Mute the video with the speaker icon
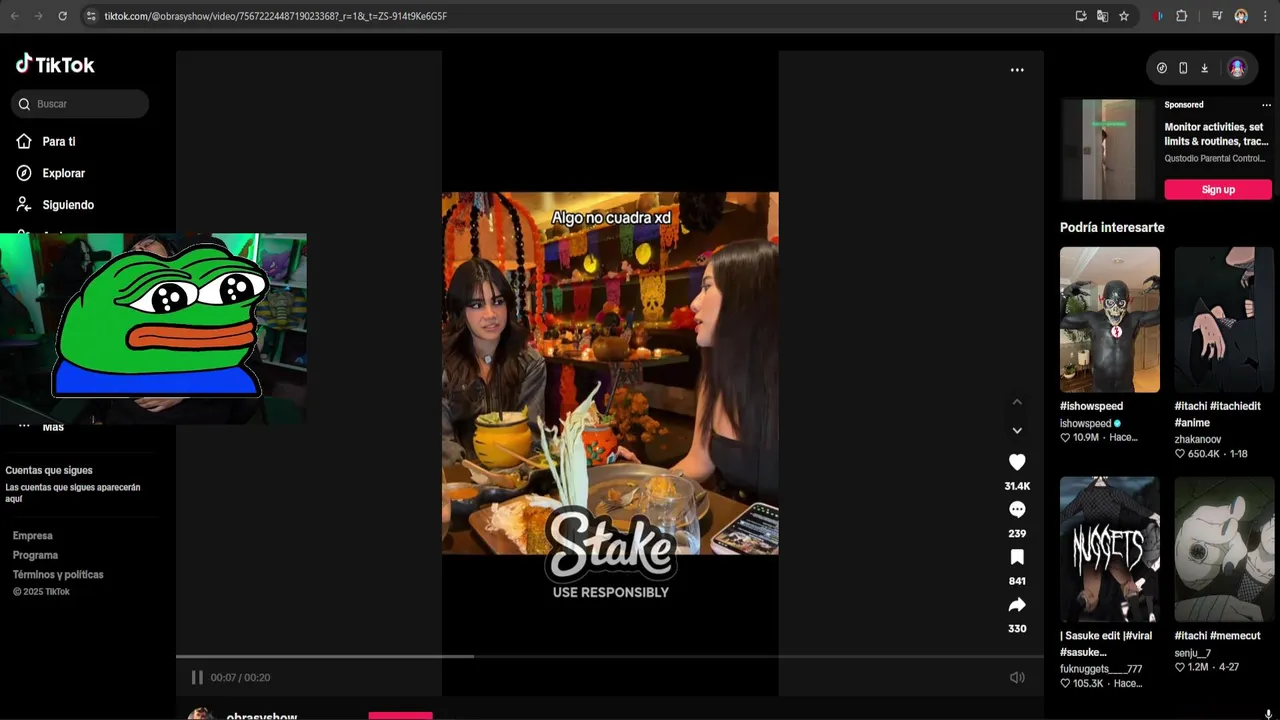Image resolution: width=1280 pixels, height=720 pixels. pos(1017,677)
